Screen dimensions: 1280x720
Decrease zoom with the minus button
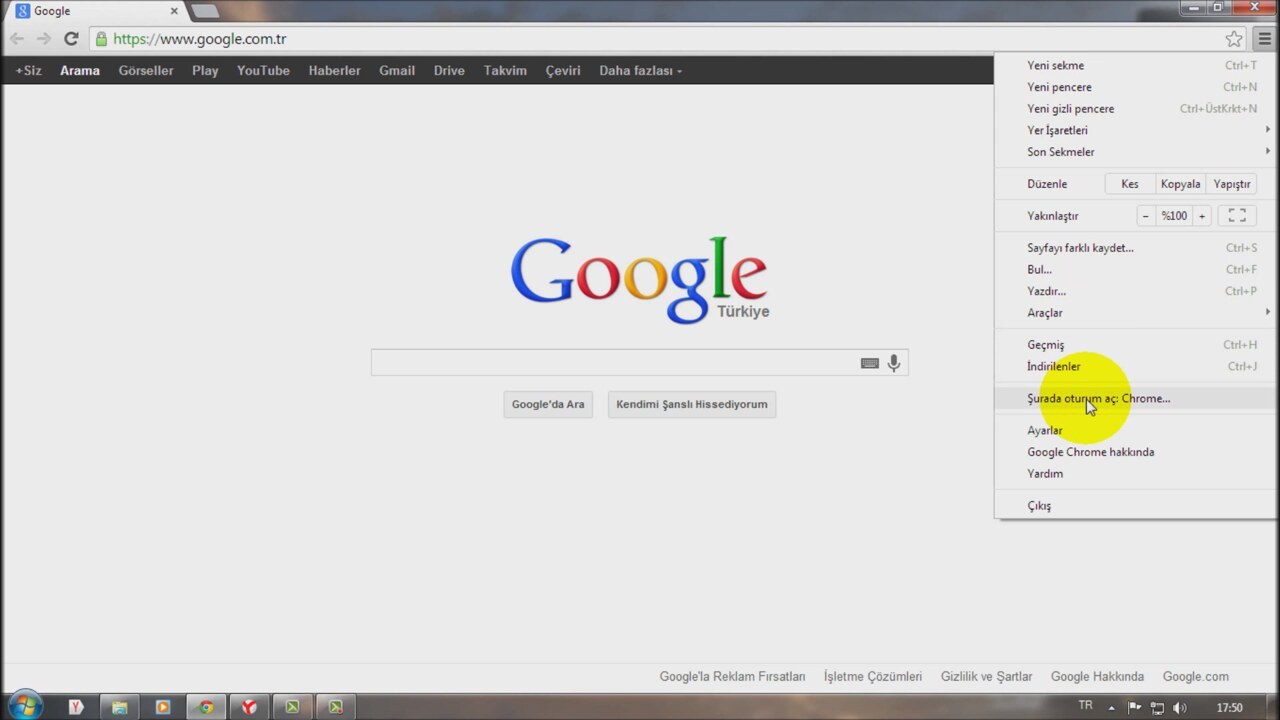(1146, 215)
